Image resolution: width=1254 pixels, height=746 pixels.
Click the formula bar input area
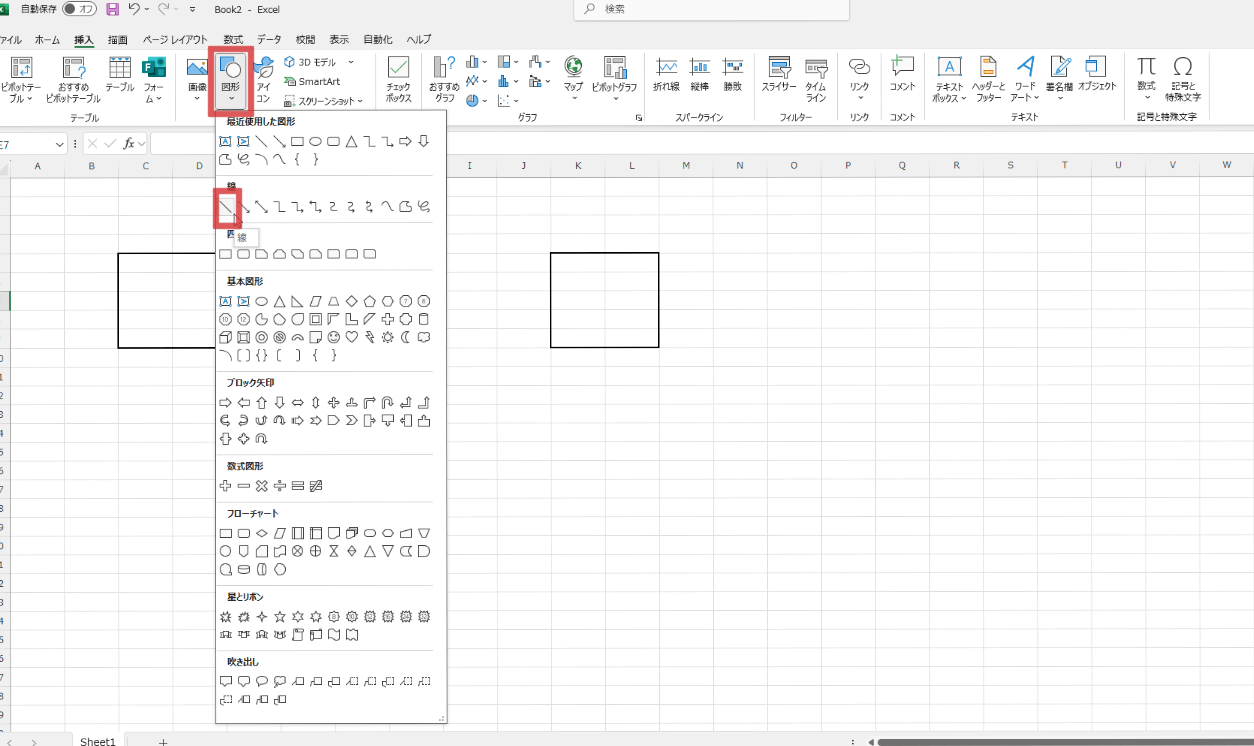(700, 144)
